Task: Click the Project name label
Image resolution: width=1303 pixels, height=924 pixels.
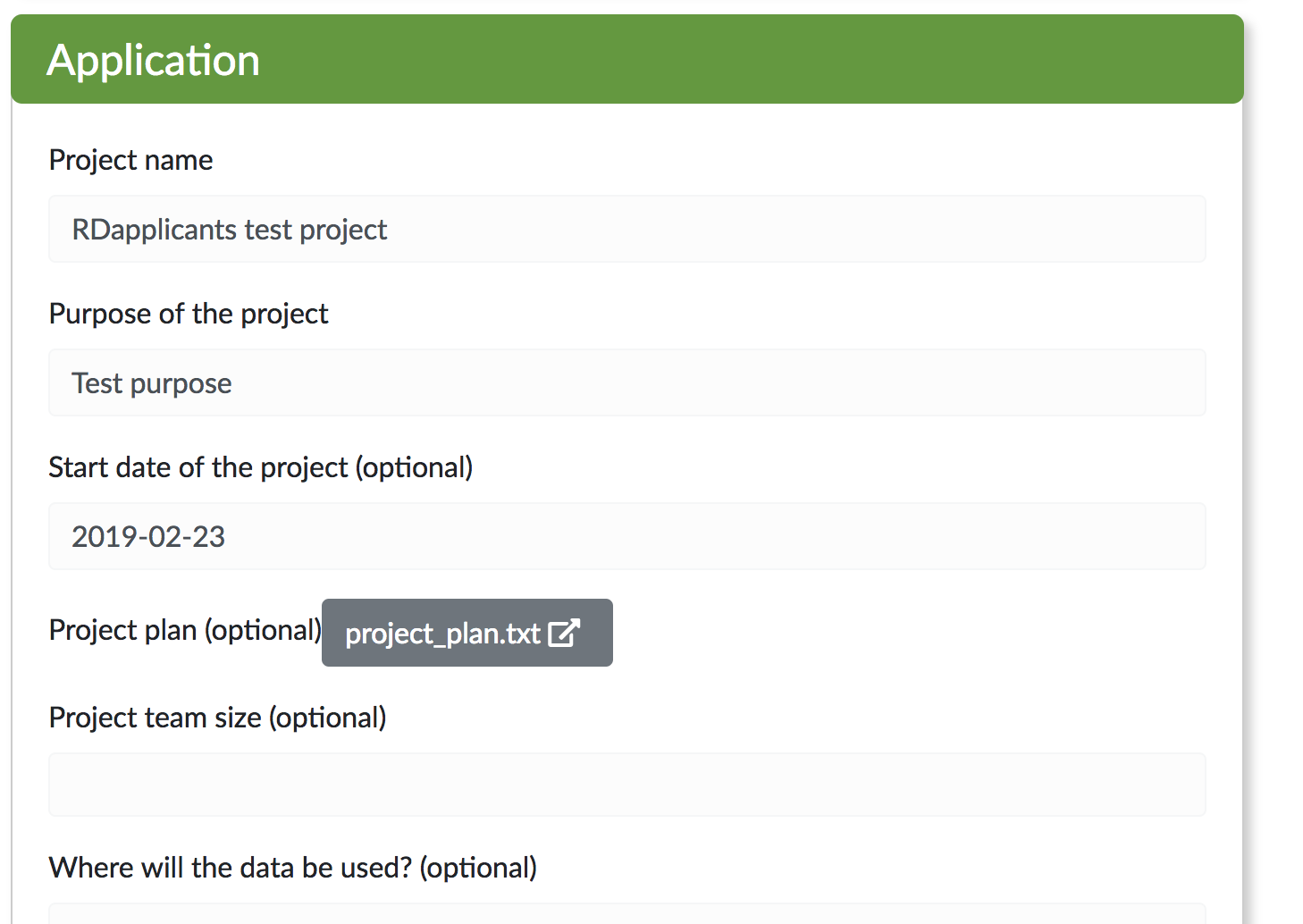Action: point(130,159)
